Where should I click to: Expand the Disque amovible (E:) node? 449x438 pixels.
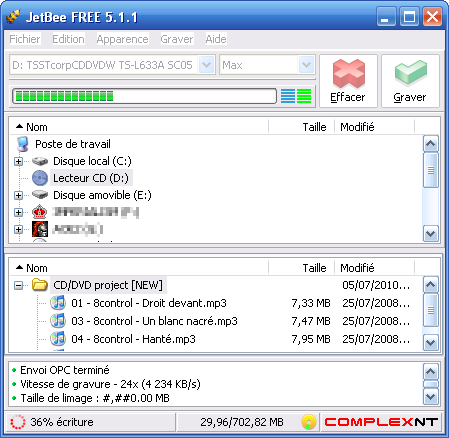click(x=18, y=195)
